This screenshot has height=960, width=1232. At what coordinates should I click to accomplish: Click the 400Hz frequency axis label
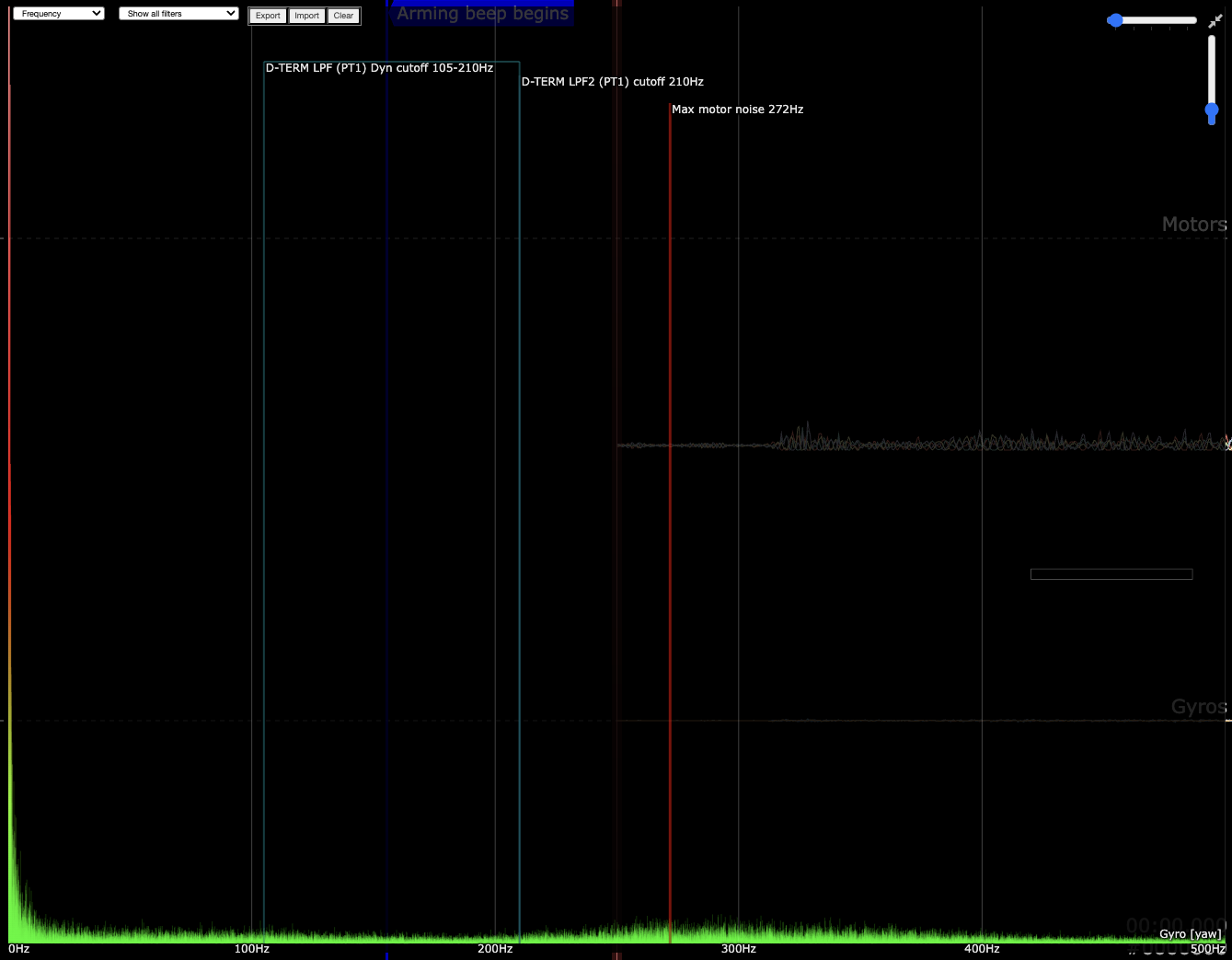[982, 949]
